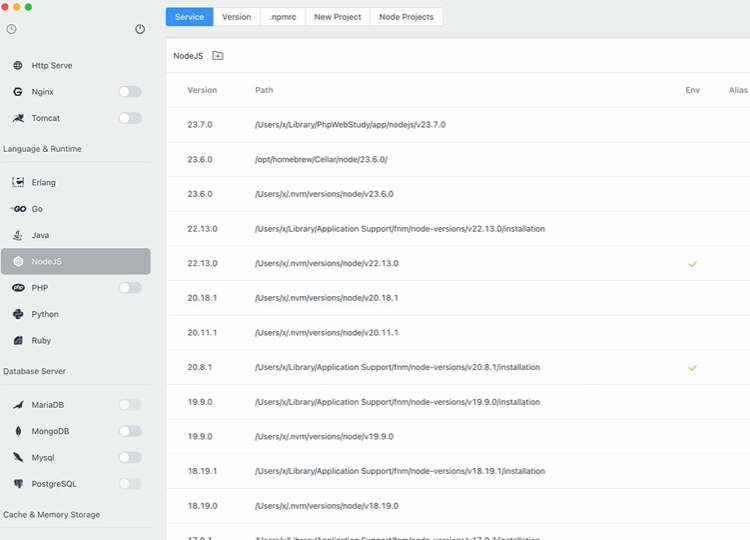
Task: Enable the Mysql service switch
Action: click(x=130, y=458)
